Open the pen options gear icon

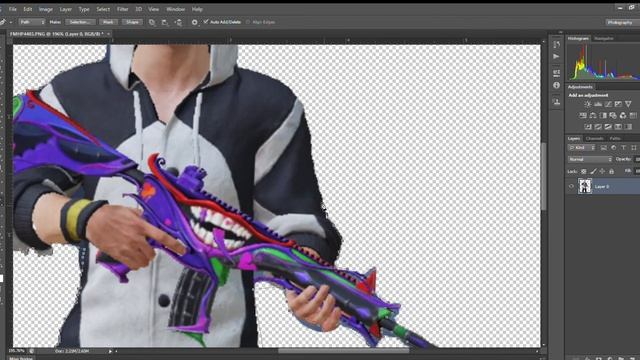[x=195, y=22]
